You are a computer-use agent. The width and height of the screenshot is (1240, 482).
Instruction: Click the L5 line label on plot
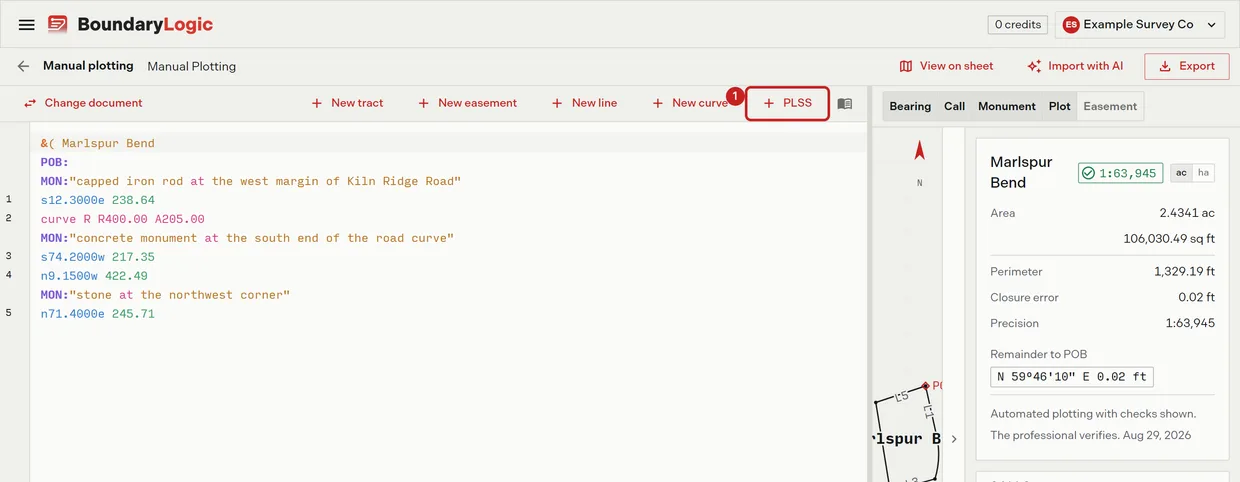[x=902, y=396]
